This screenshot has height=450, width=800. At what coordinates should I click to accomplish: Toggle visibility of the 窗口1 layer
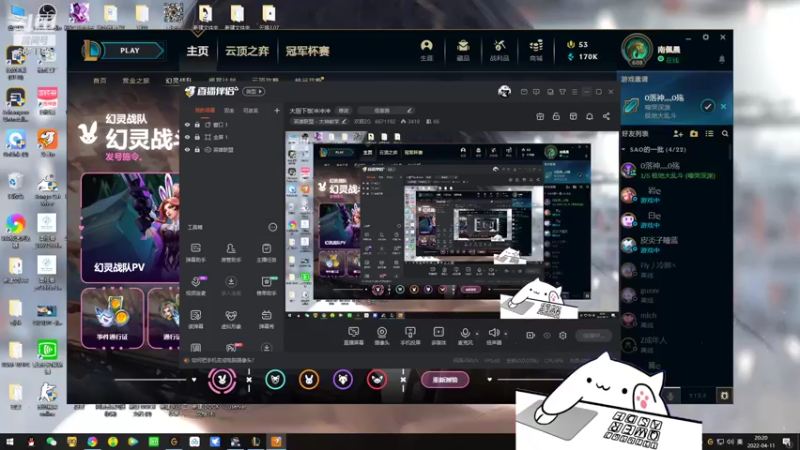click(x=187, y=124)
